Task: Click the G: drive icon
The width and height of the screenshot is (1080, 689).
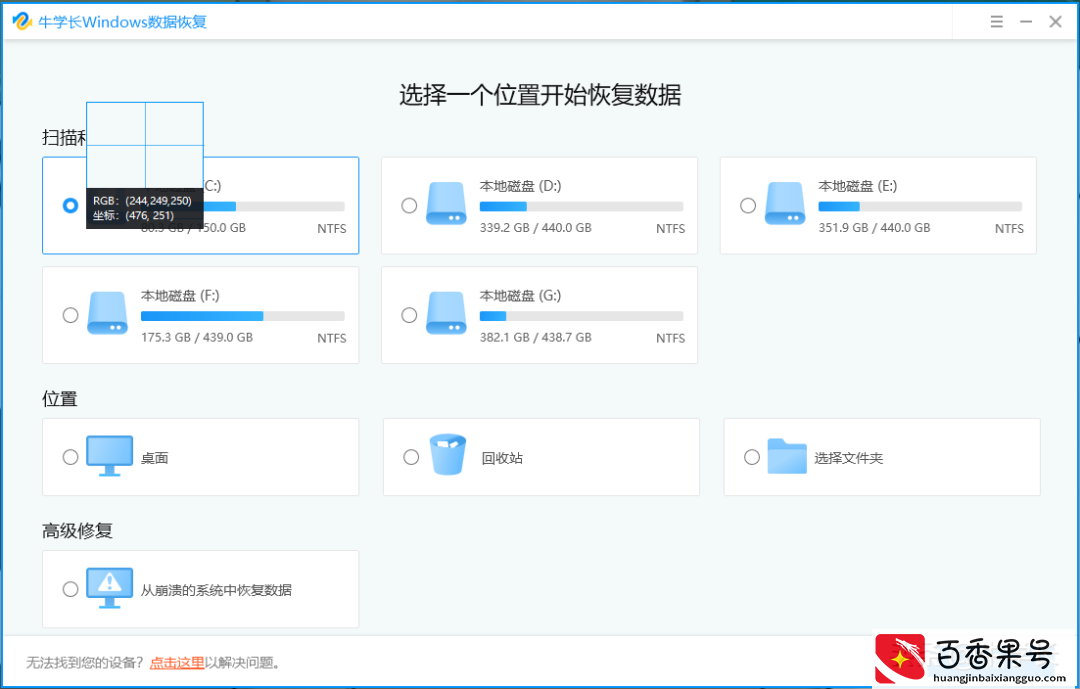Action: (x=446, y=313)
